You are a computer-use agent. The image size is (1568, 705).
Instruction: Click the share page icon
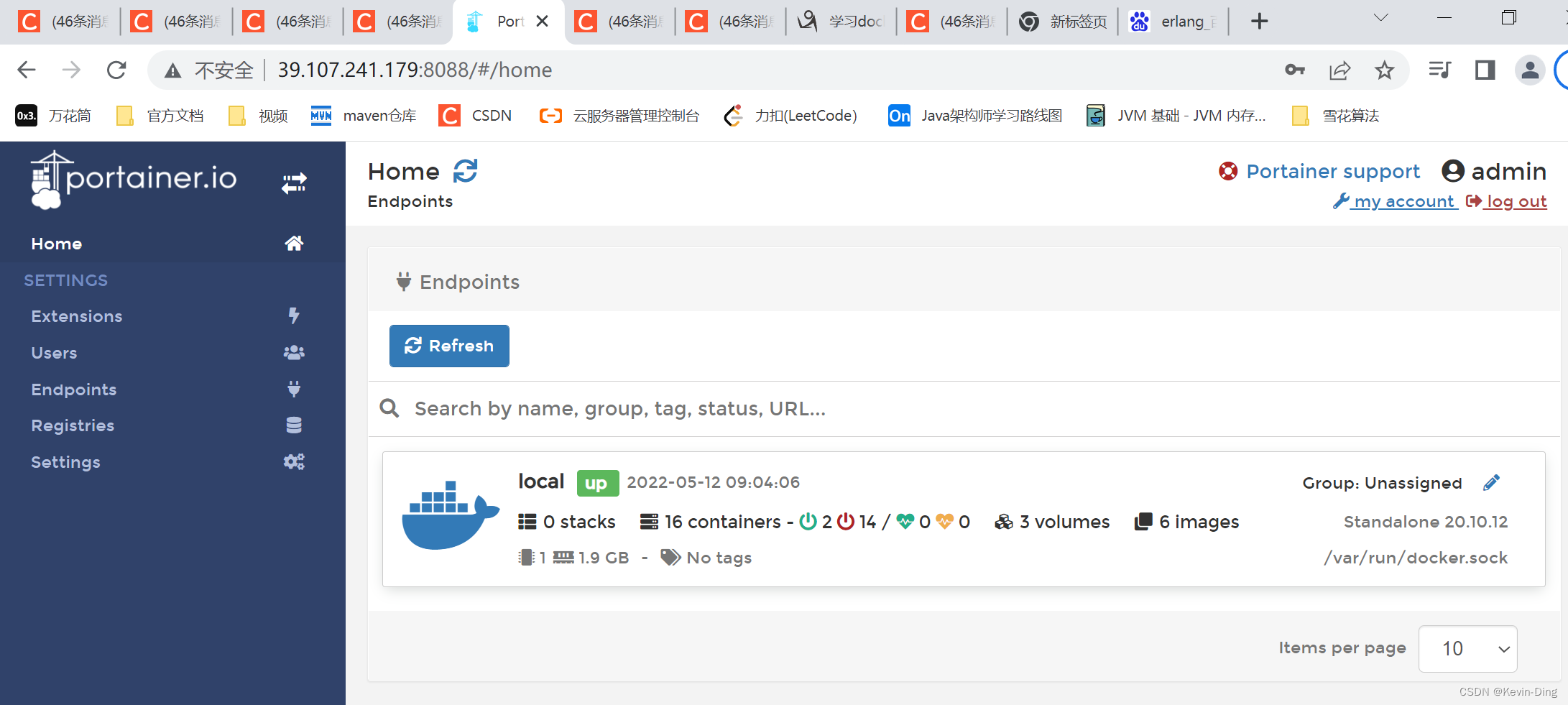coord(1340,70)
